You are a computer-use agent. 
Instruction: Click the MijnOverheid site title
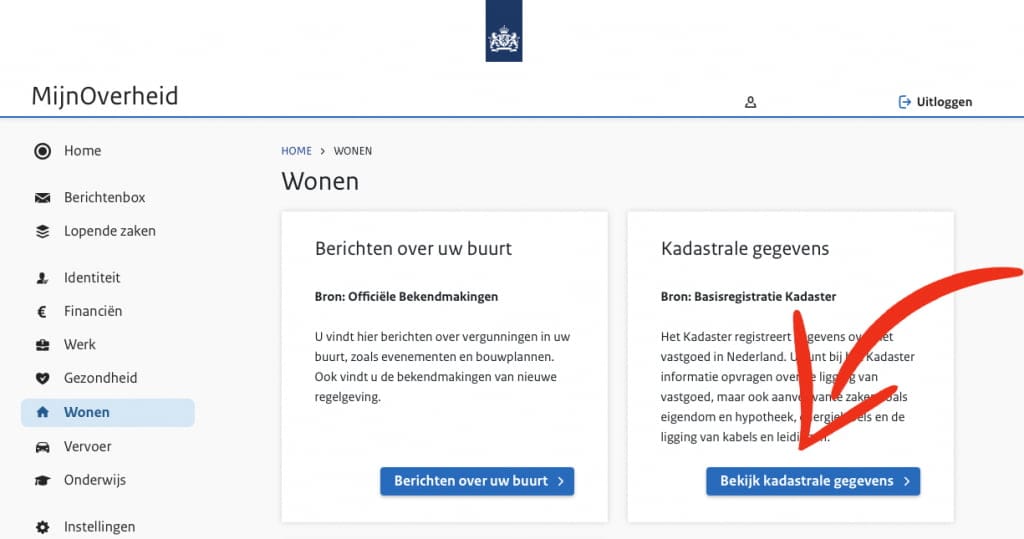[104, 96]
